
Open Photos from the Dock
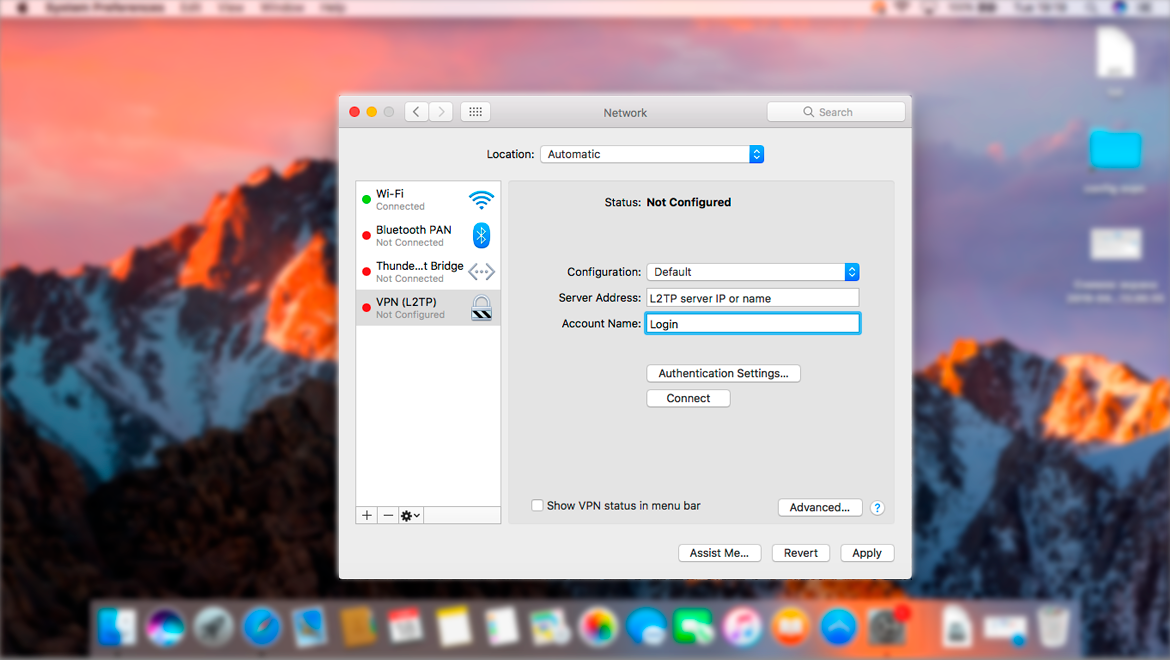pyautogui.click(x=598, y=626)
